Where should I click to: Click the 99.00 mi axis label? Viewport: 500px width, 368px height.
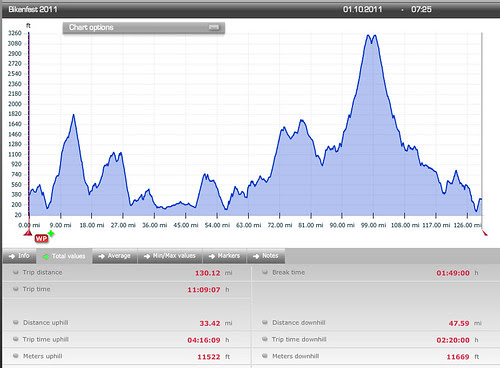click(x=373, y=225)
